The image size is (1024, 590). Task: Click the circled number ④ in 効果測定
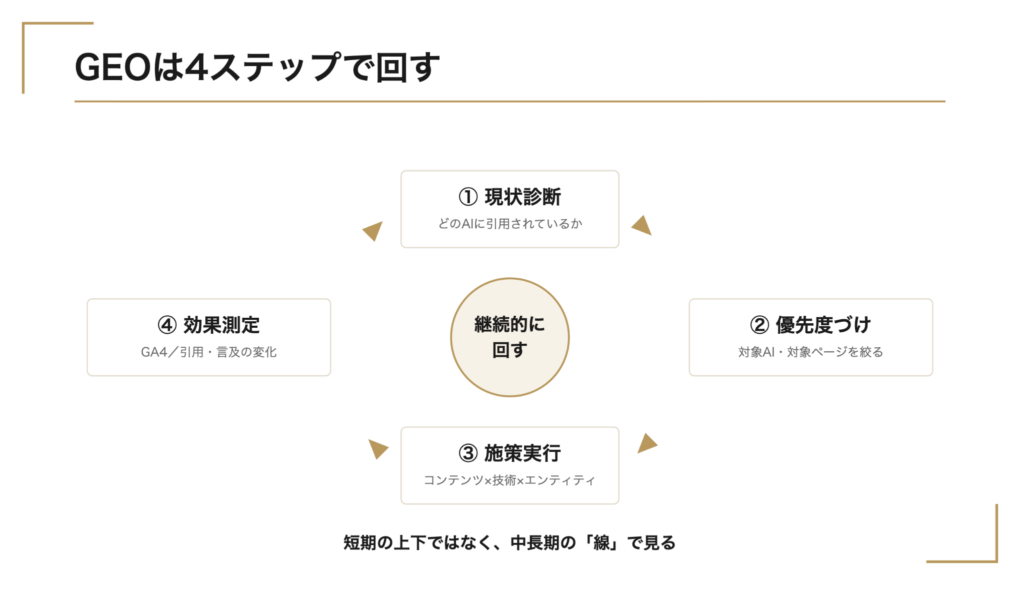[167, 325]
